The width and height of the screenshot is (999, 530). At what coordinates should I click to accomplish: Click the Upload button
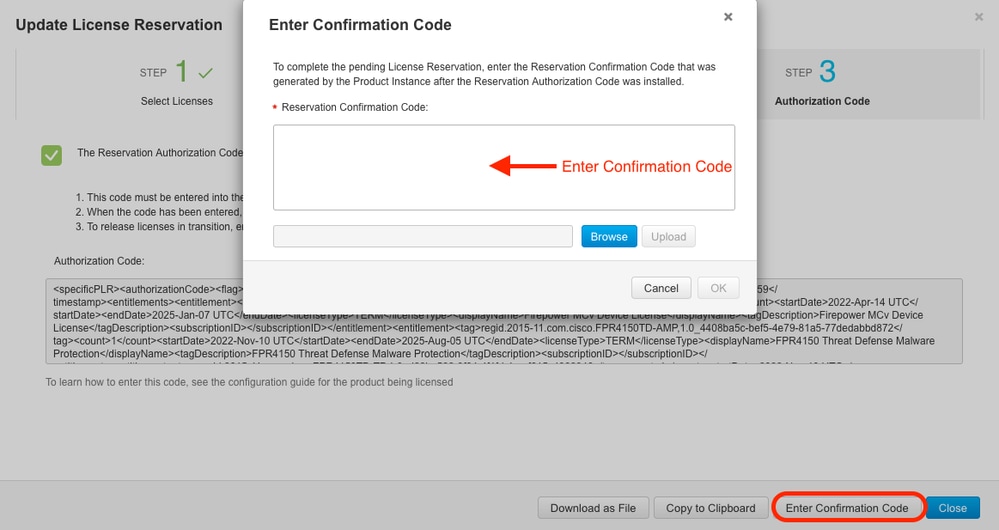pos(668,236)
